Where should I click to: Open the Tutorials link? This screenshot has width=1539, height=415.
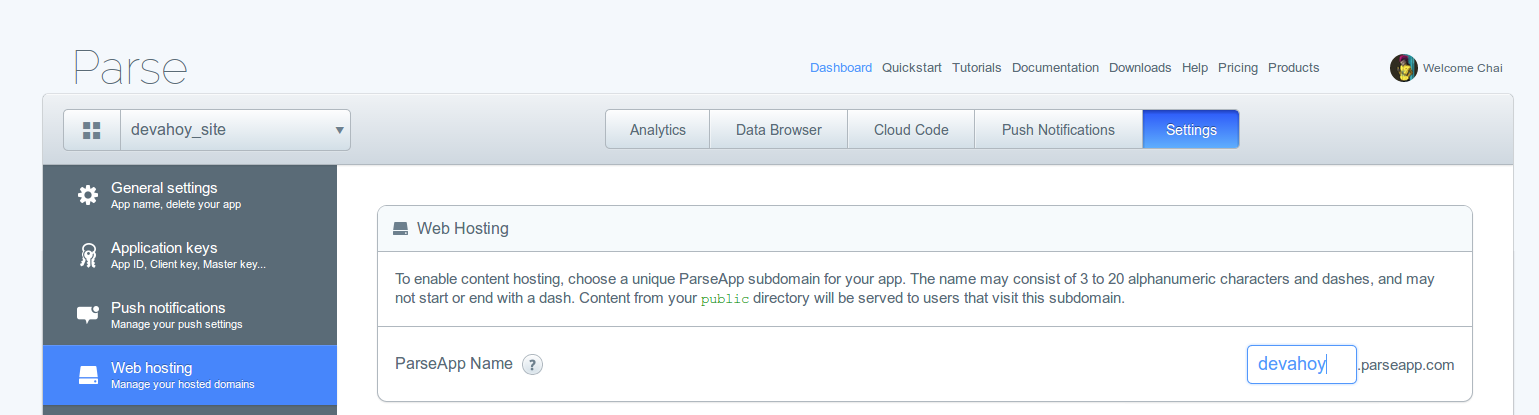point(977,68)
